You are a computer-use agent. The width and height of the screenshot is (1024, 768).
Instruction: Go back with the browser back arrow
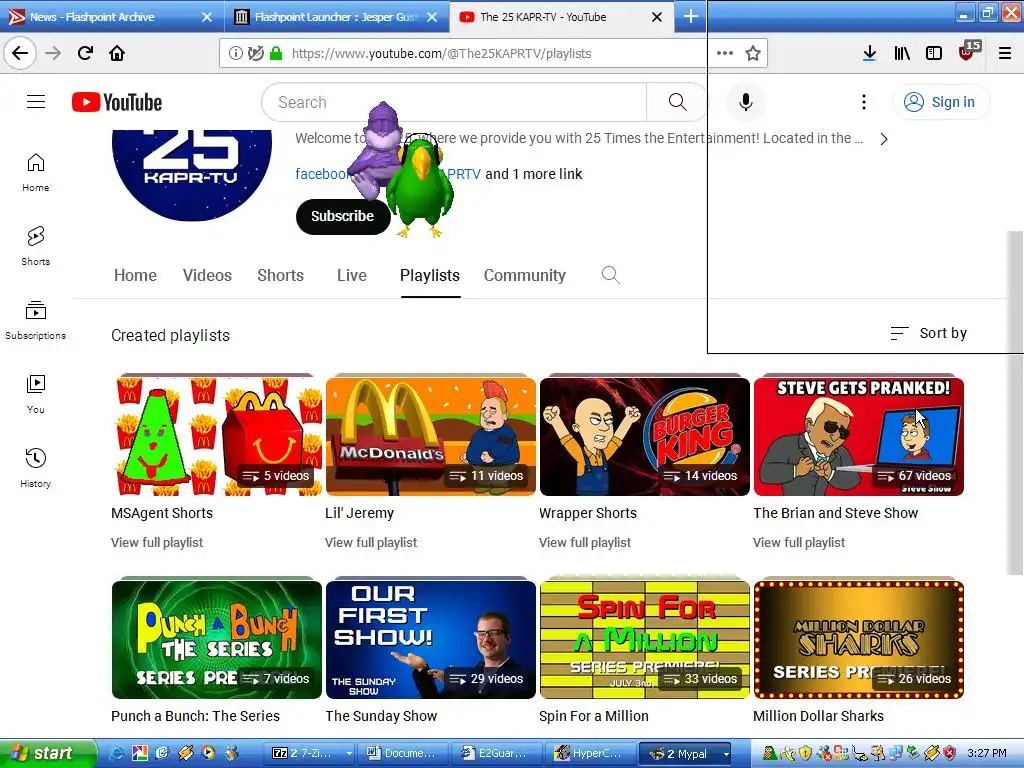click(x=20, y=53)
